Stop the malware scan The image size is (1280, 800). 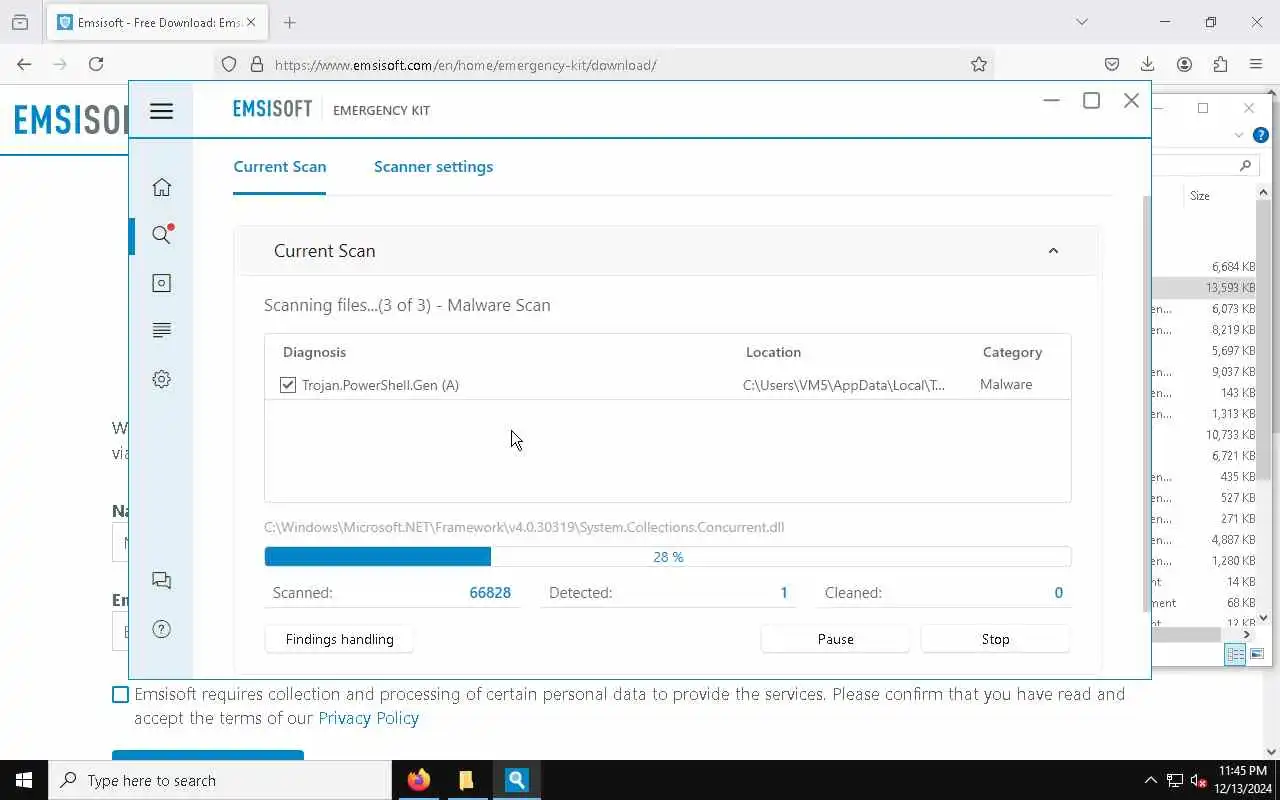pos(995,639)
